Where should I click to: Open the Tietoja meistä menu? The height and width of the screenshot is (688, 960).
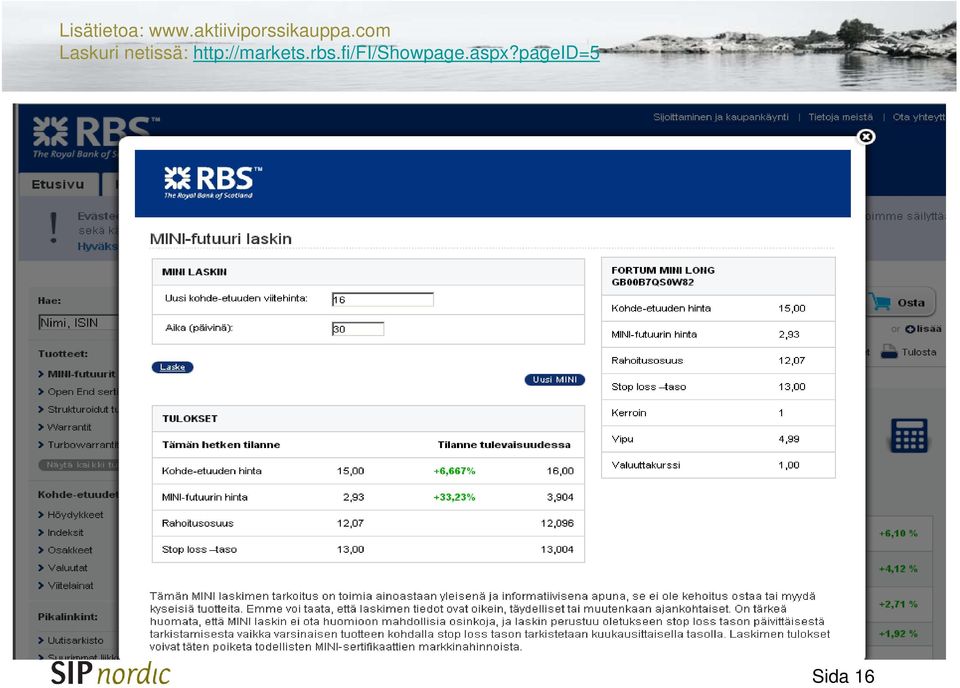(841, 117)
